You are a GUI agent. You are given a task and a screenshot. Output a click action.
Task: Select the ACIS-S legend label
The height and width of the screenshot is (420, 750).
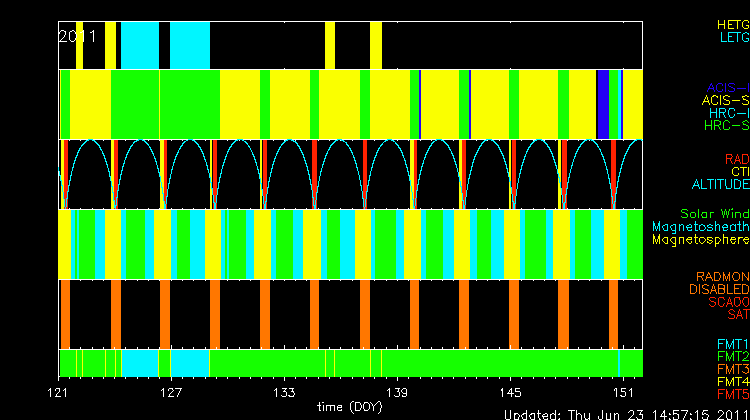point(725,101)
